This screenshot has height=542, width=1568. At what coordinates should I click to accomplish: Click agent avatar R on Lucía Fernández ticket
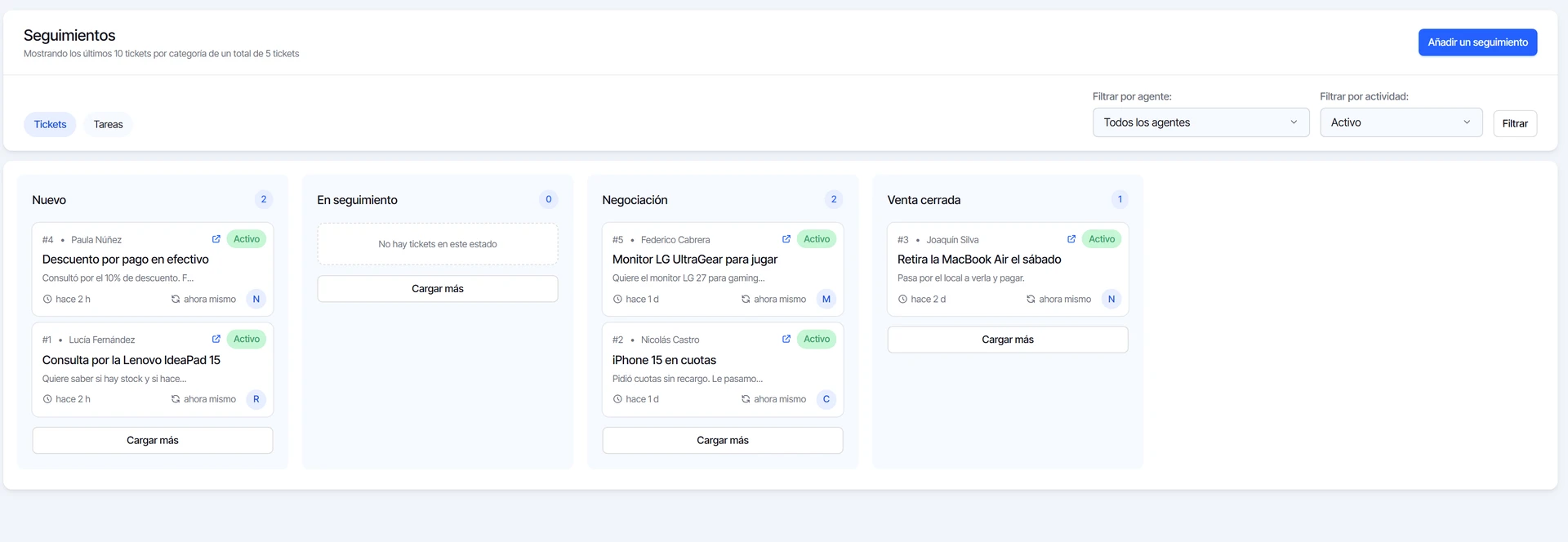(x=256, y=399)
